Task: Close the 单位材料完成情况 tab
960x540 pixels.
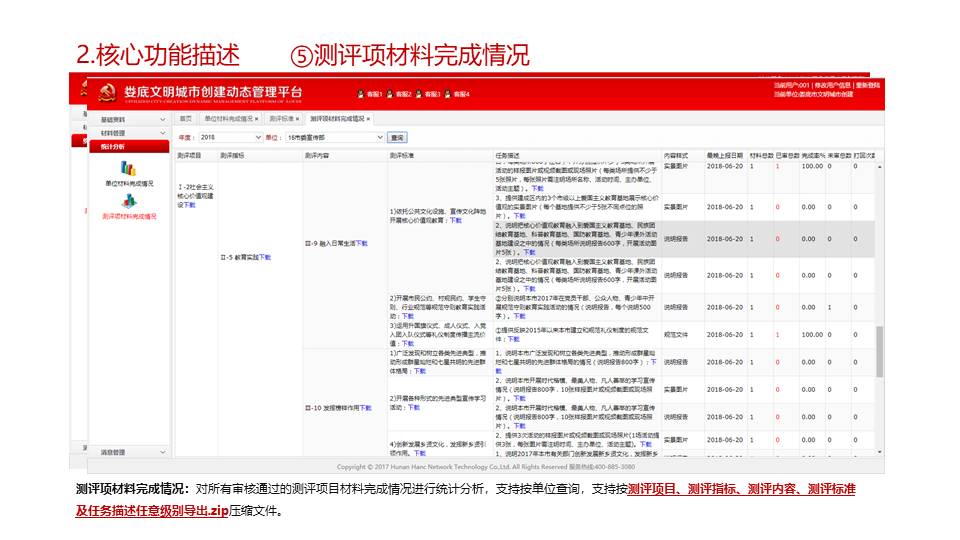Action: pyautogui.click(x=256, y=118)
